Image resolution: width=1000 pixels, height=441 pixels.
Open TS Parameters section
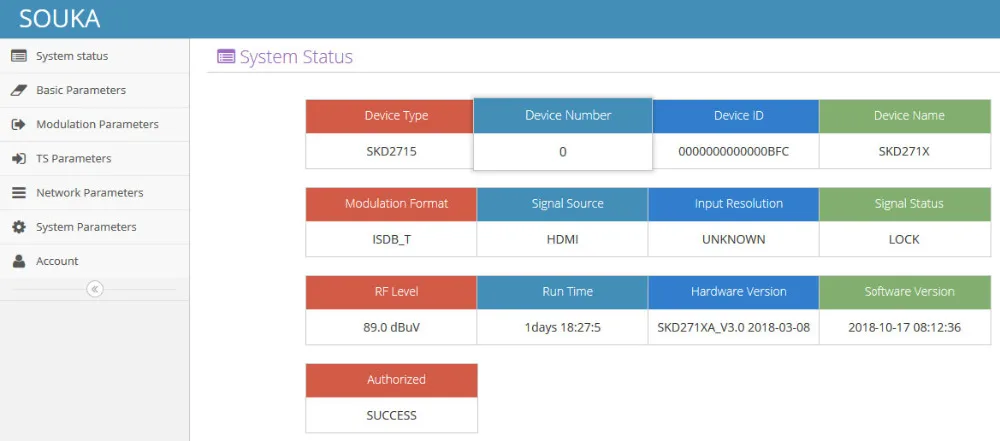click(94, 158)
